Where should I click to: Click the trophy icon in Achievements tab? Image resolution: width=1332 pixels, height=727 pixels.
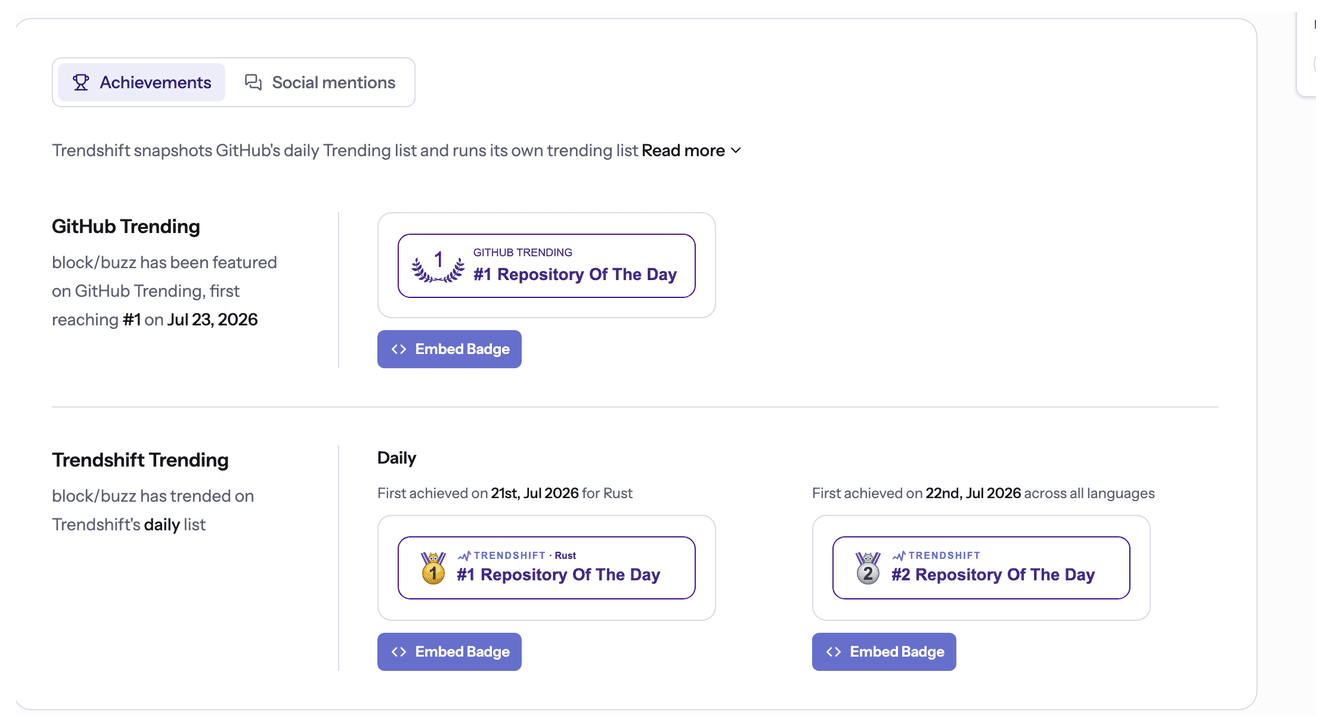[x=81, y=82]
